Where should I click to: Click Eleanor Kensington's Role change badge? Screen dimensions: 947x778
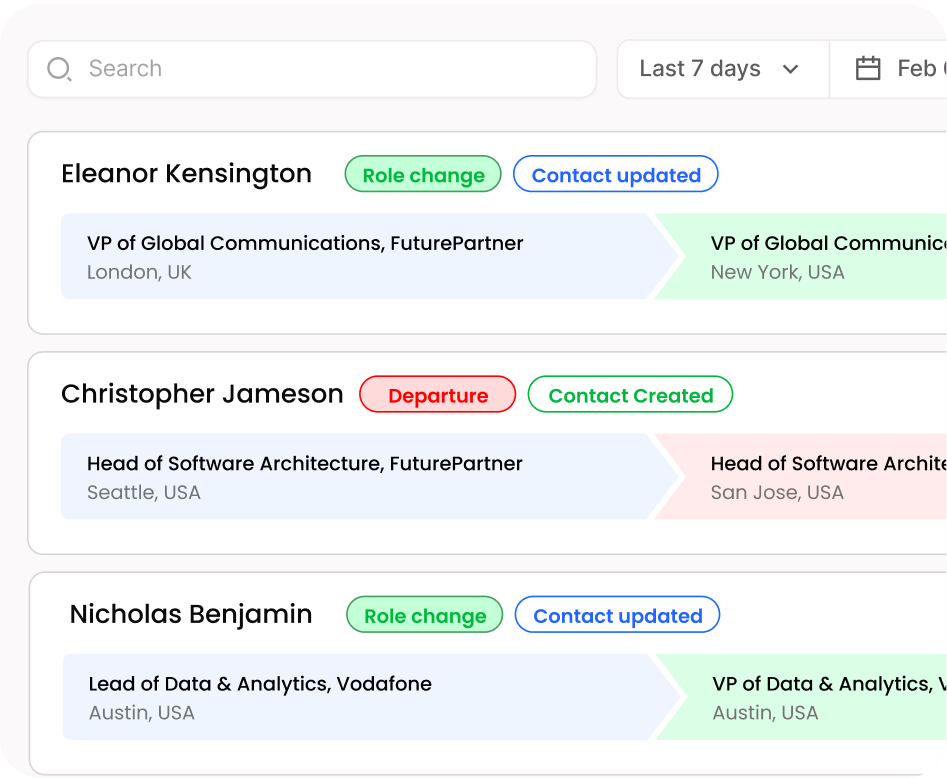(x=422, y=174)
